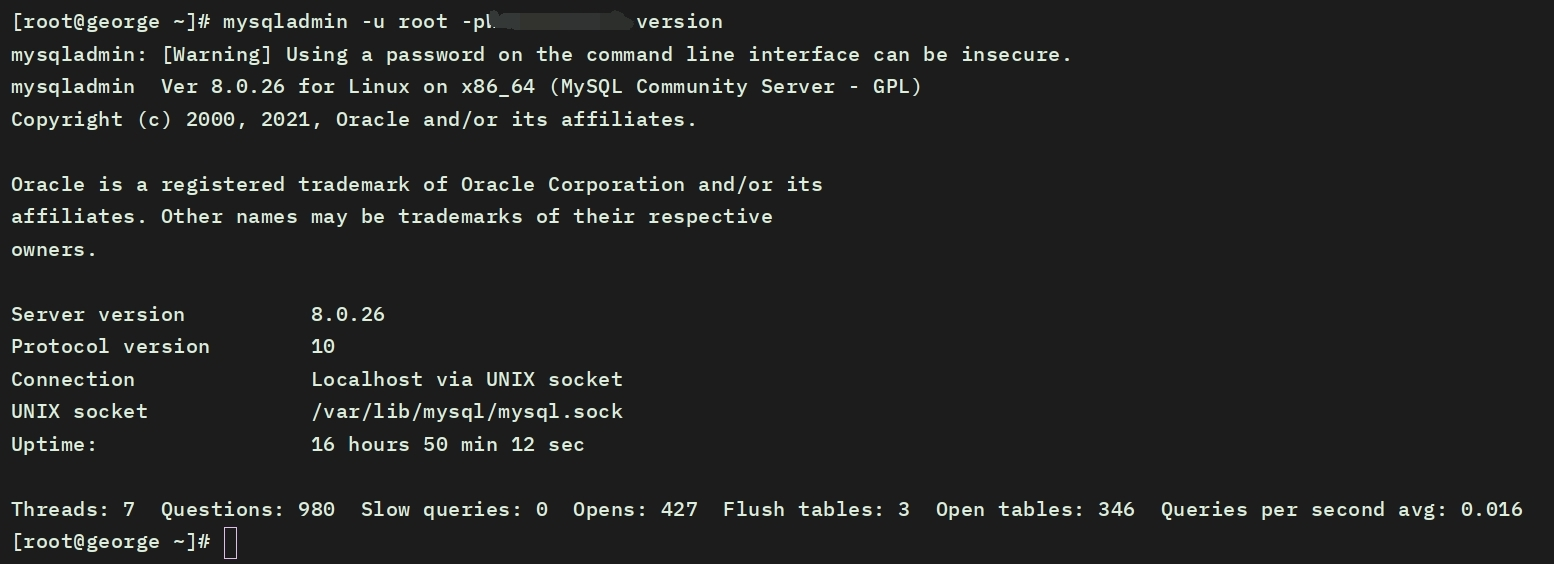Click the mysqladmin command in the first line
The width and height of the screenshot is (1554, 564).
284,22
